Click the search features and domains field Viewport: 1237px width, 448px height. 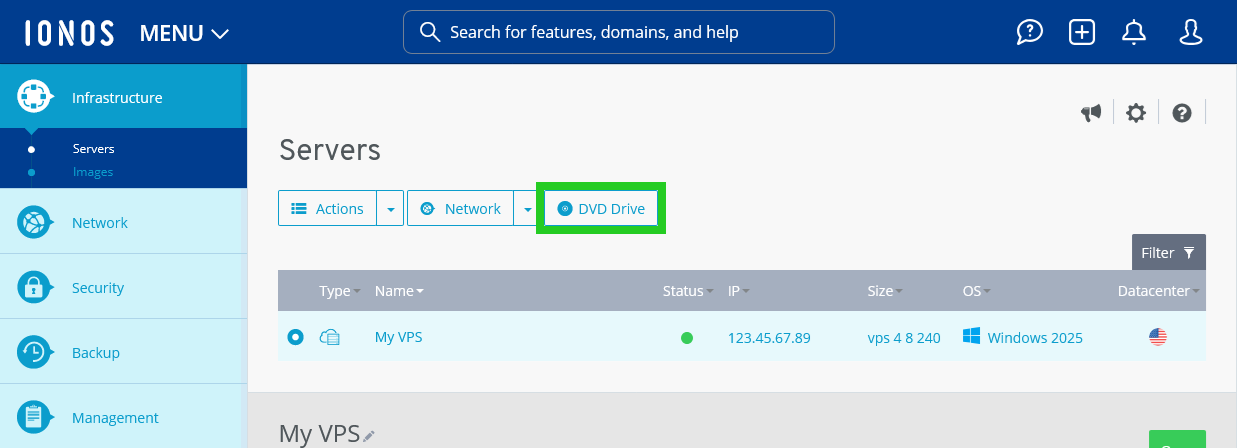(x=618, y=32)
